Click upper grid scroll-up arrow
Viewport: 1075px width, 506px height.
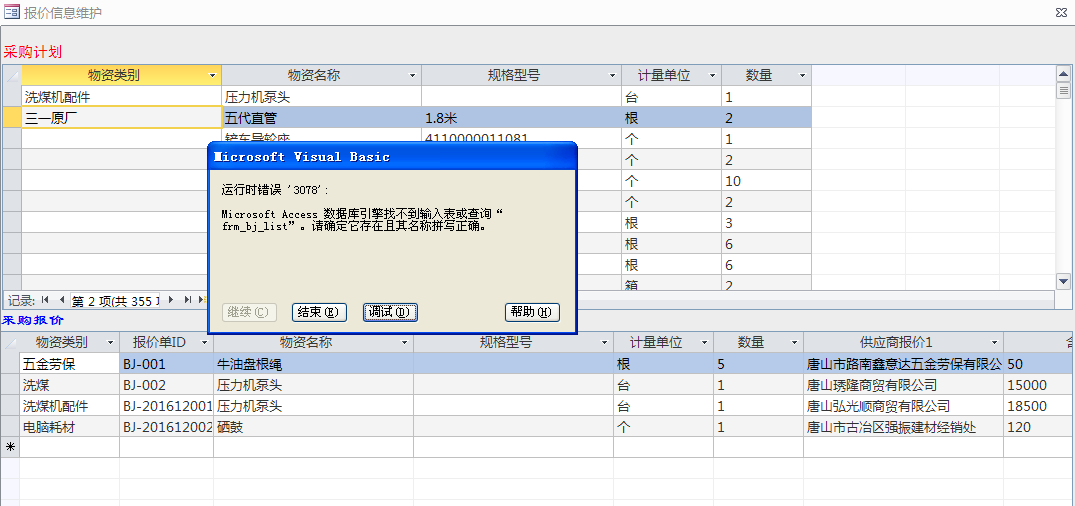[x=1064, y=74]
